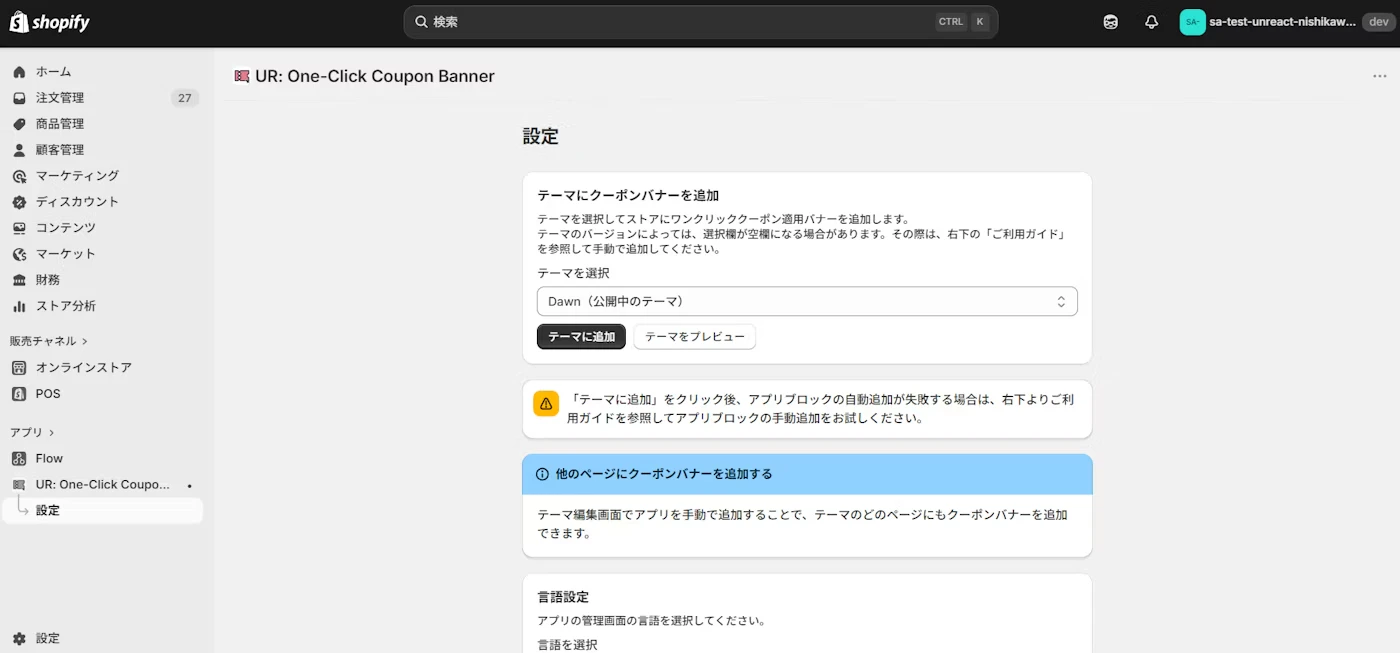Click the bottom 設定 gear icon

click(x=19, y=639)
